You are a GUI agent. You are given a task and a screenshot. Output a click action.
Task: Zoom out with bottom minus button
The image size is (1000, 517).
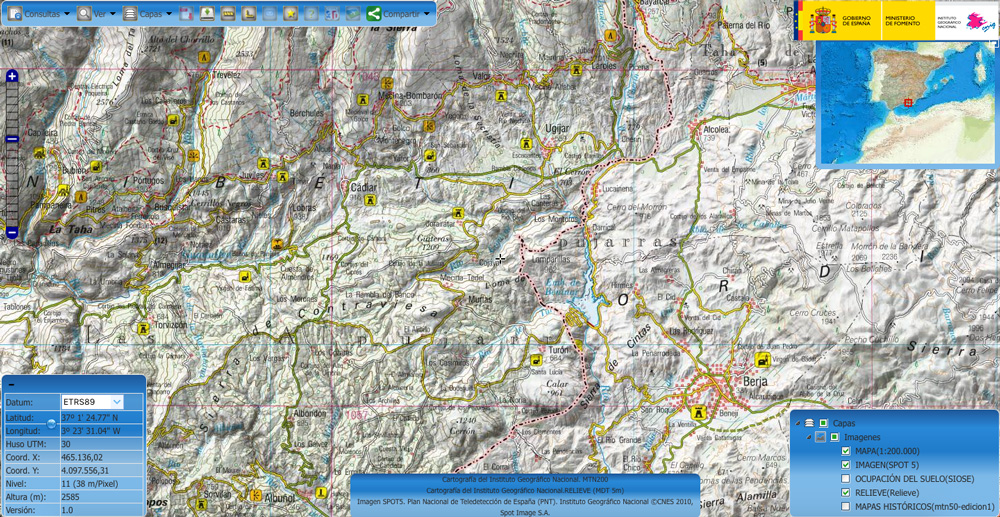(11, 233)
